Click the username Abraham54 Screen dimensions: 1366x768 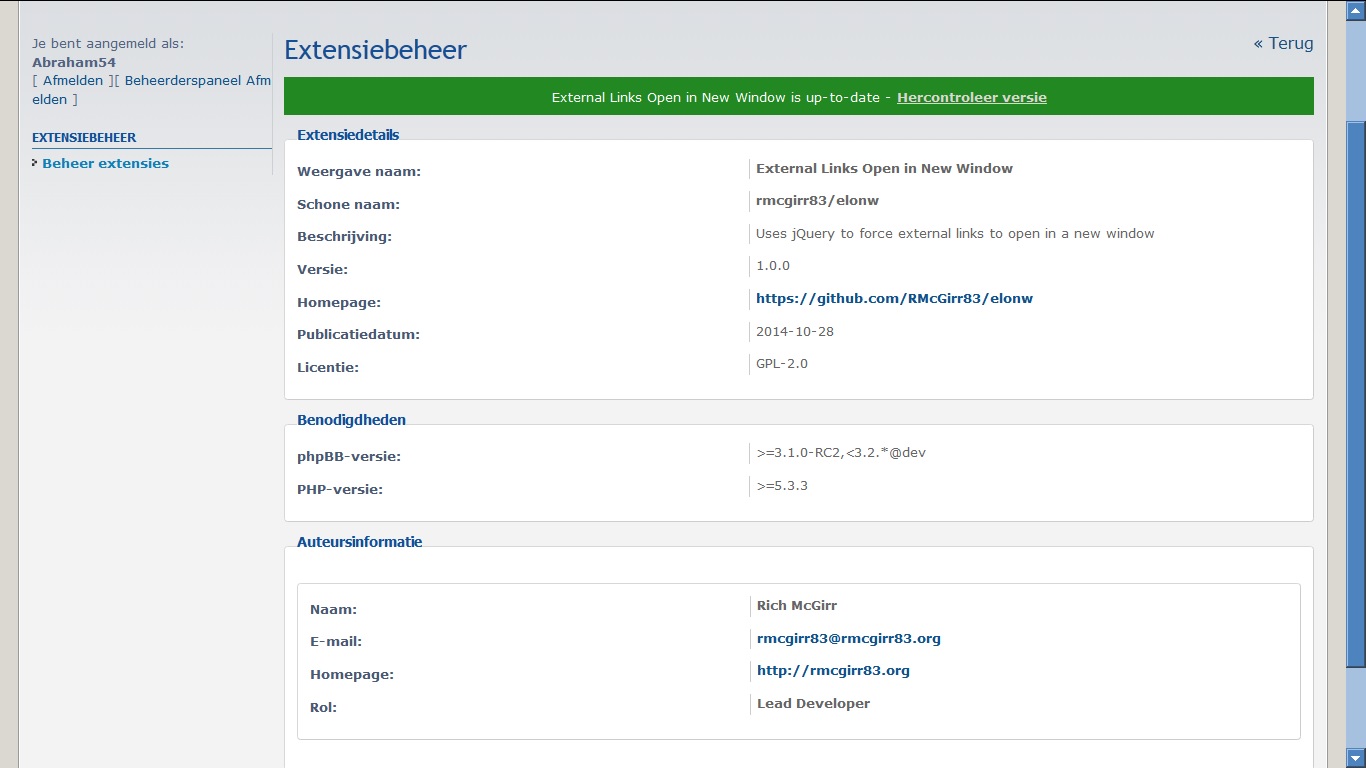click(x=74, y=62)
